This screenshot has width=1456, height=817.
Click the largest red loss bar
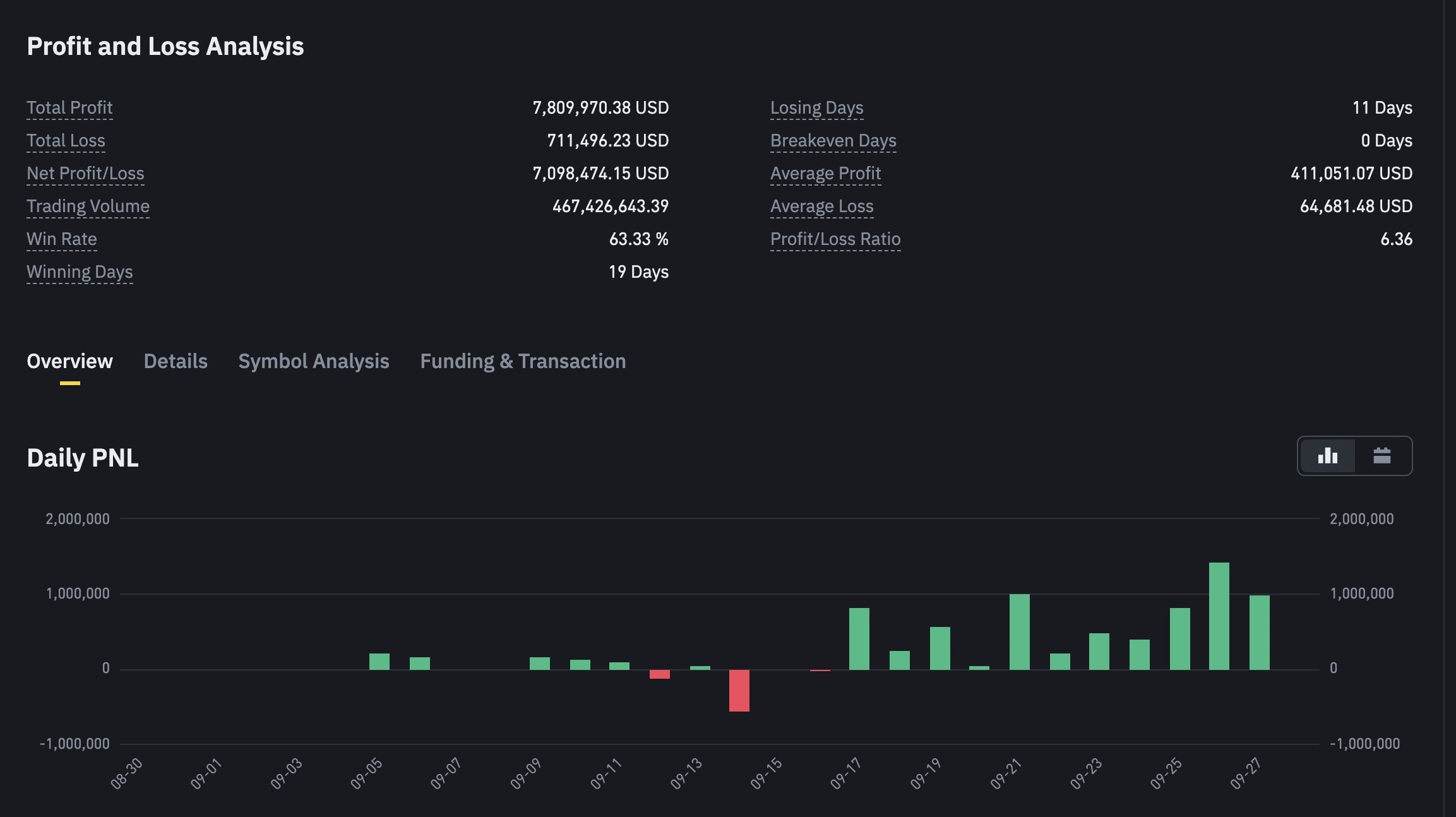(739, 690)
